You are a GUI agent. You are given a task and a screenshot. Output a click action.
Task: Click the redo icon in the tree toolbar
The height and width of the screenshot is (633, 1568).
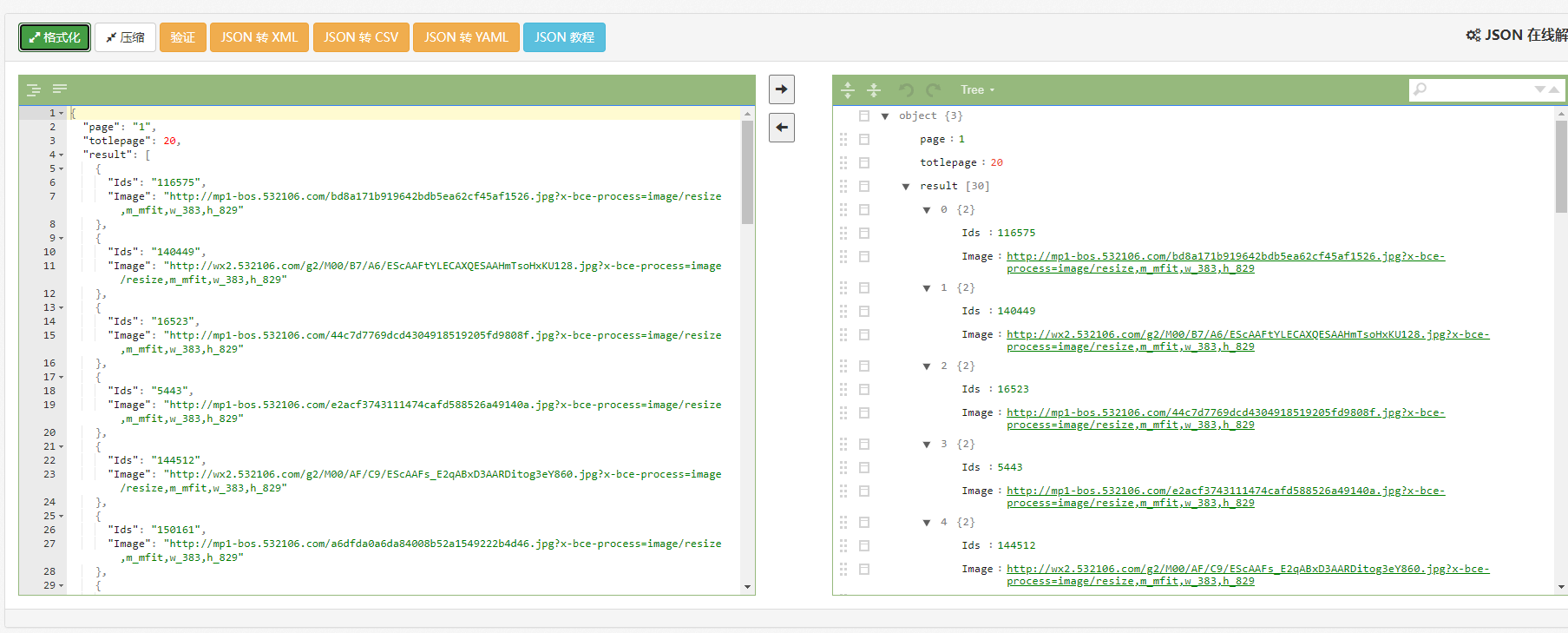coord(933,89)
